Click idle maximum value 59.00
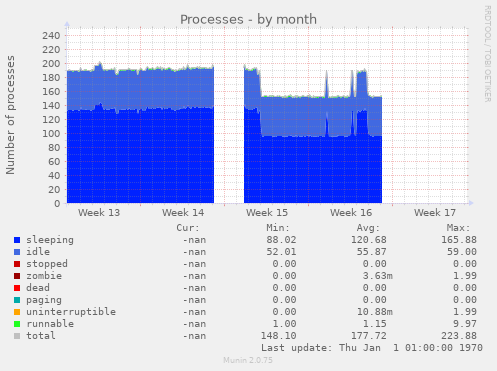Image resolution: width=497 pixels, height=371 pixels. click(462, 252)
